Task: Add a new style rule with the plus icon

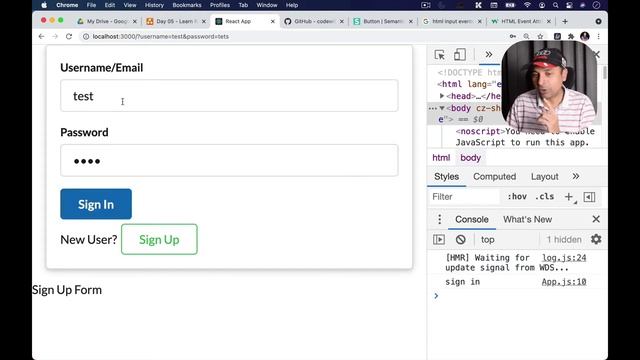Action: point(569,197)
